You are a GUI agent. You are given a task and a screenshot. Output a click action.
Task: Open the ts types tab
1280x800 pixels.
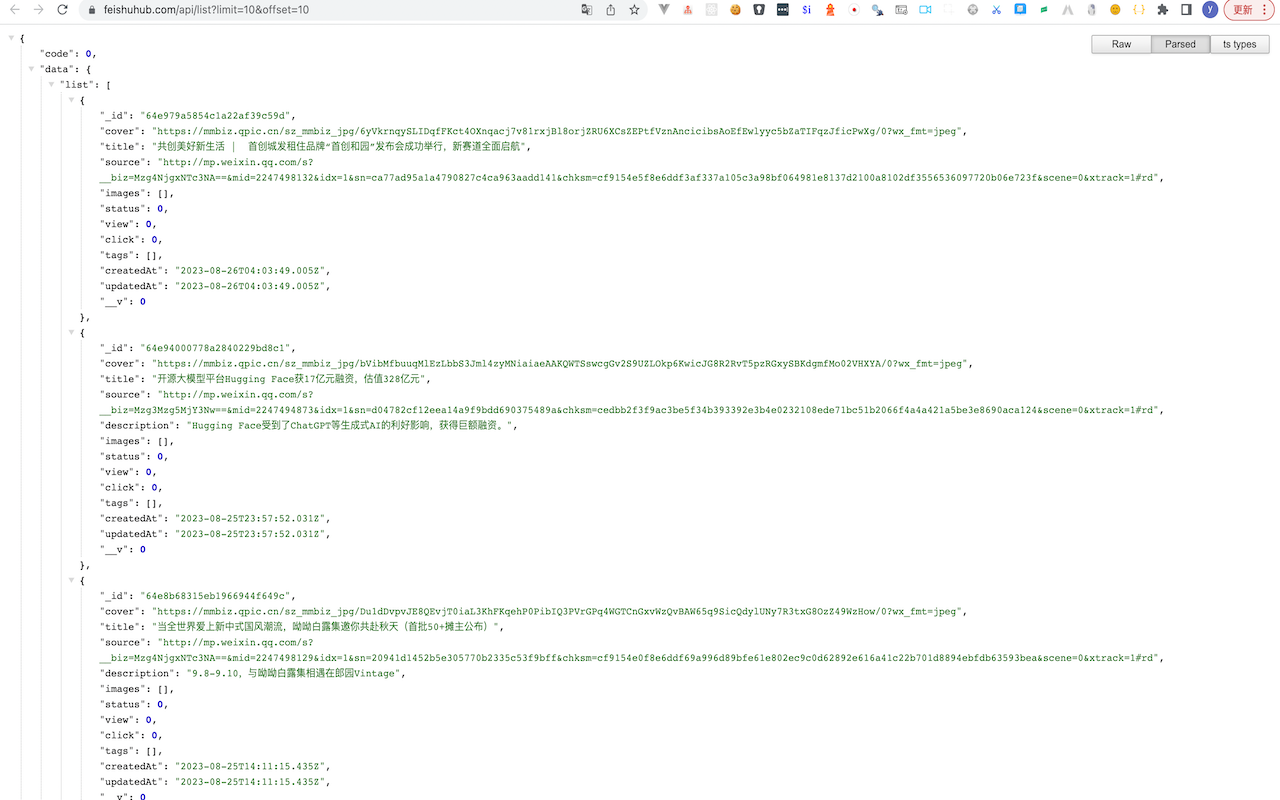tap(1239, 44)
